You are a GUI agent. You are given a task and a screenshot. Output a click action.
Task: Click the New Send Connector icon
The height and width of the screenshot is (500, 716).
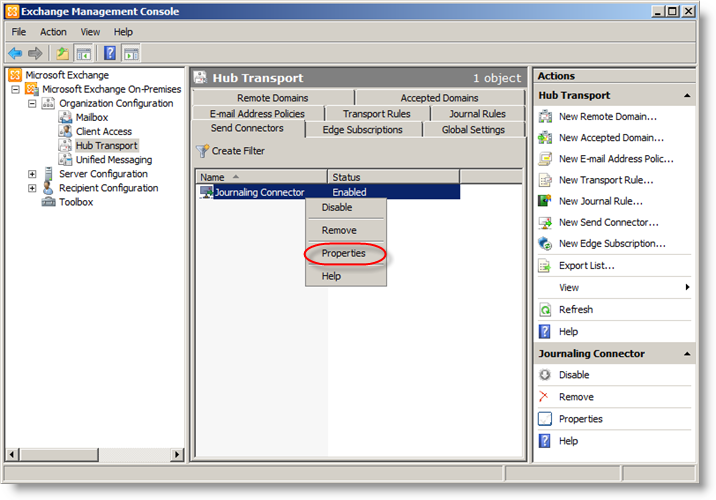tap(545, 222)
